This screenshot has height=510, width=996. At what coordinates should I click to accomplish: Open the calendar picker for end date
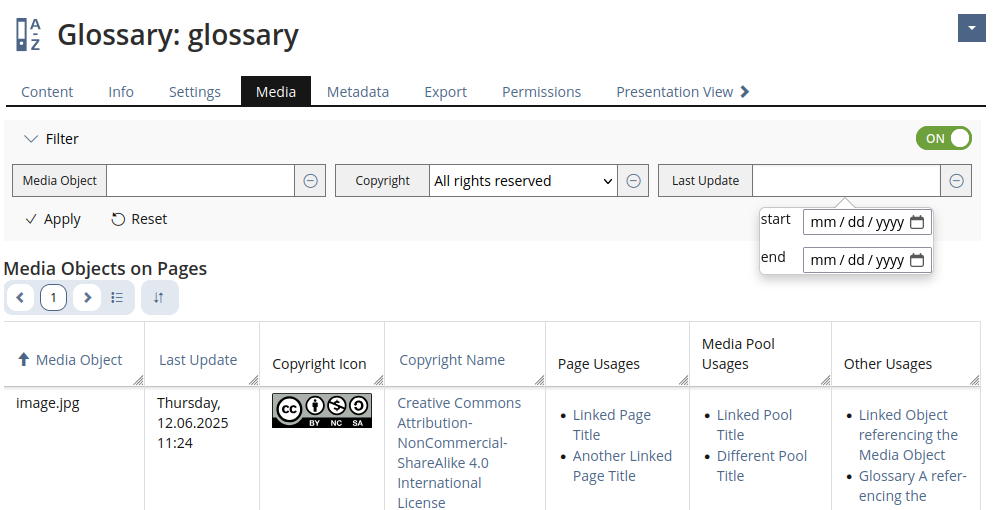[917, 260]
